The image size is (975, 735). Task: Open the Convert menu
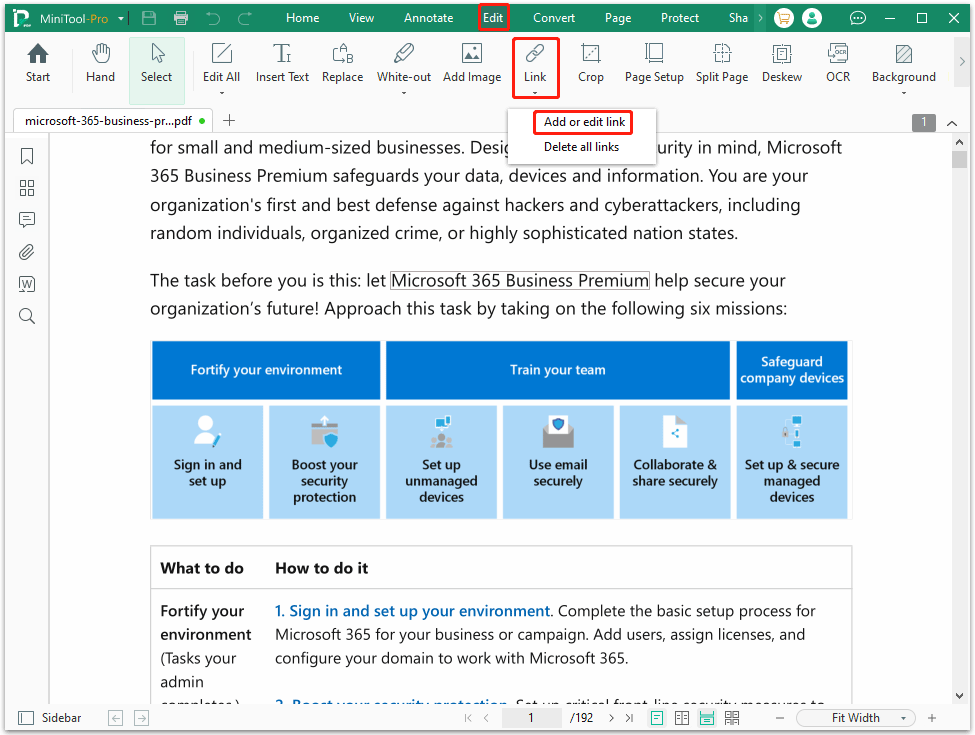pyautogui.click(x=553, y=17)
